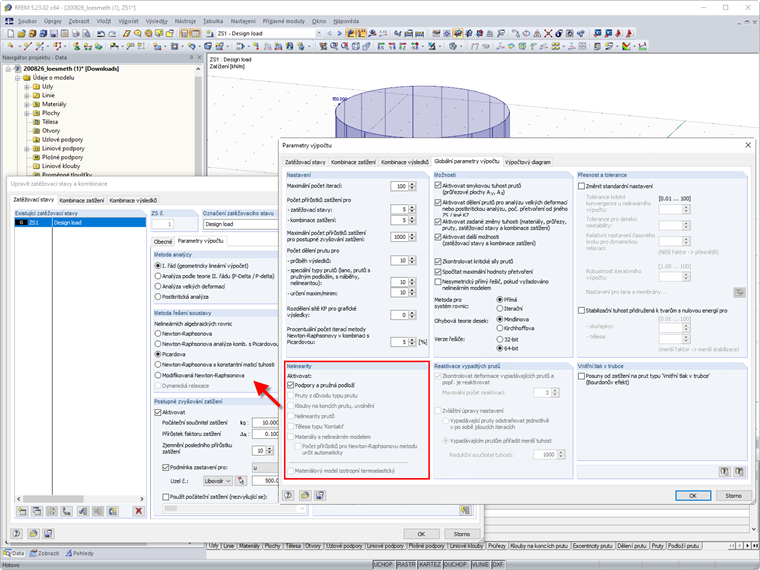
Task: Click the open-folder load icon in Parametry výpočtu dialog
Action: pyautogui.click(x=304, y=495)
